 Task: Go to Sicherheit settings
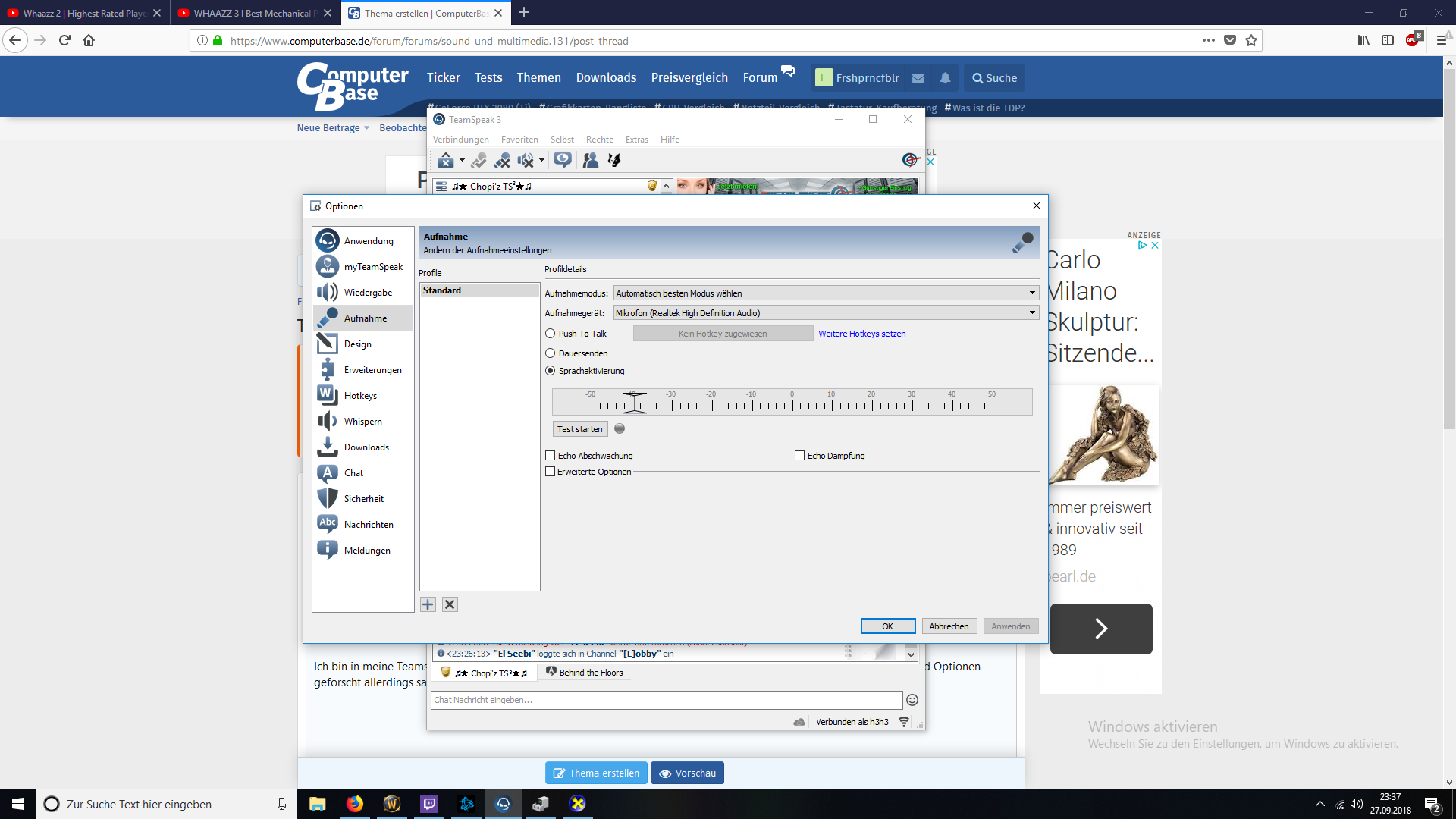click(363, 499)
